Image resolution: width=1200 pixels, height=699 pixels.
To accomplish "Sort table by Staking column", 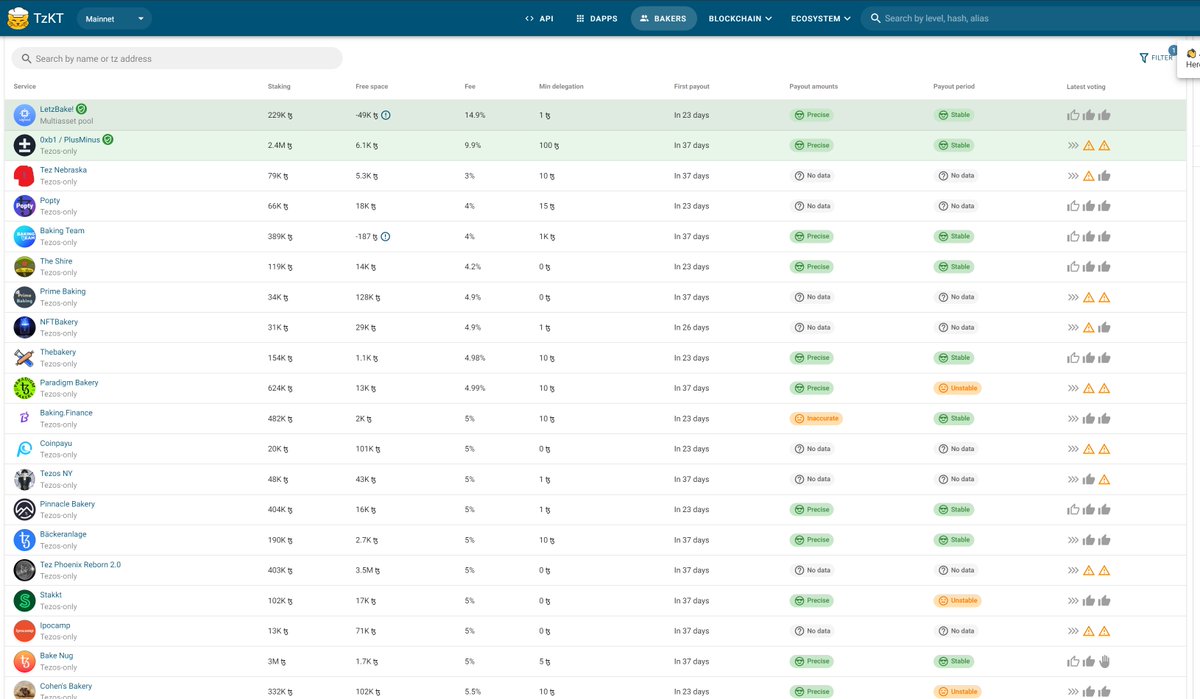I will [279, 87].
